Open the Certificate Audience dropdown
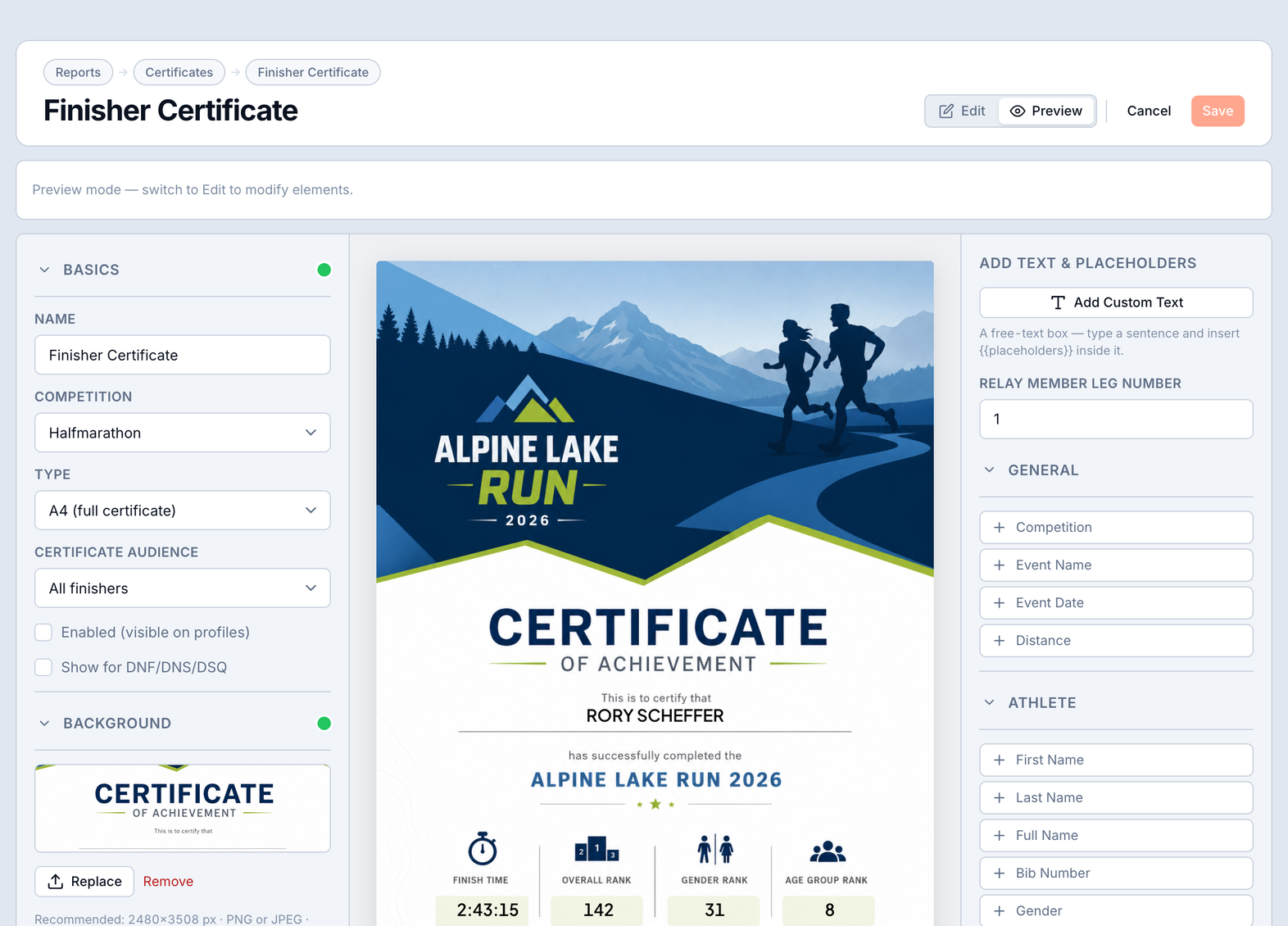The image size is (1288, 926). (x=183, y=588)
